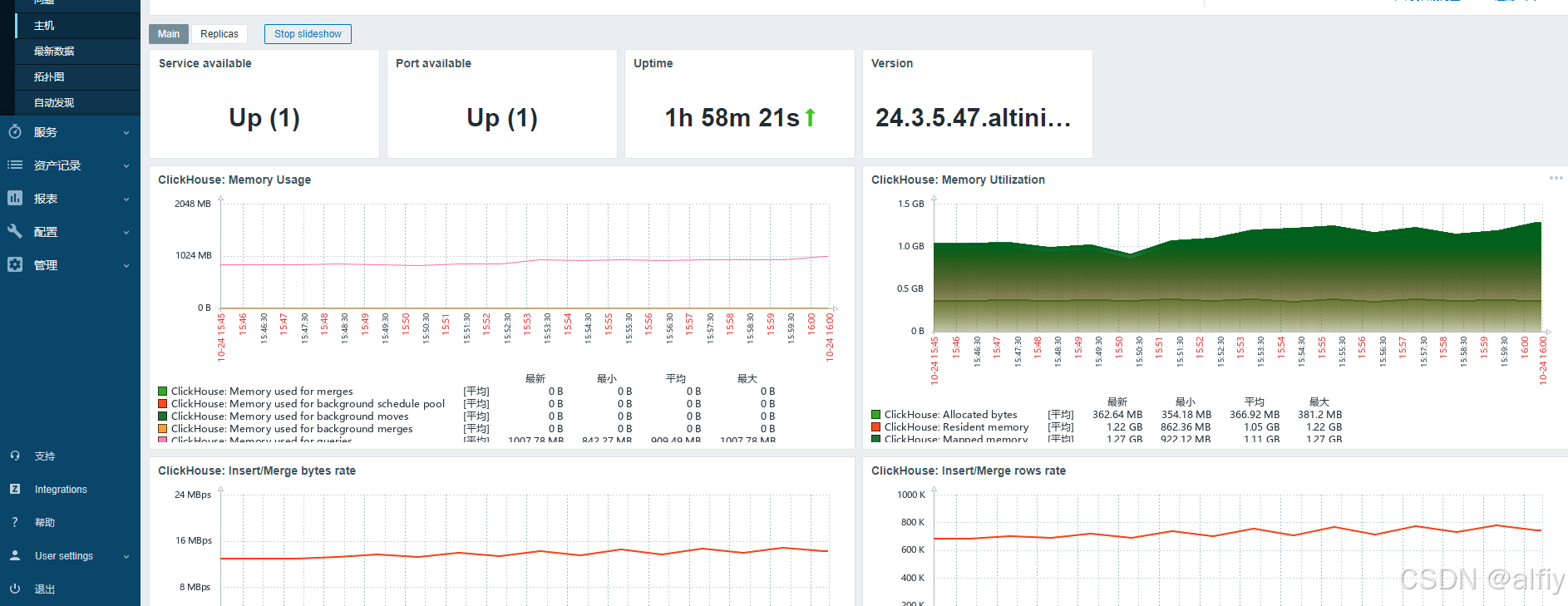This screenshot has width=1568, height=606.
Task: Open the 配置 wrench icon
Action: click(15, 232)
